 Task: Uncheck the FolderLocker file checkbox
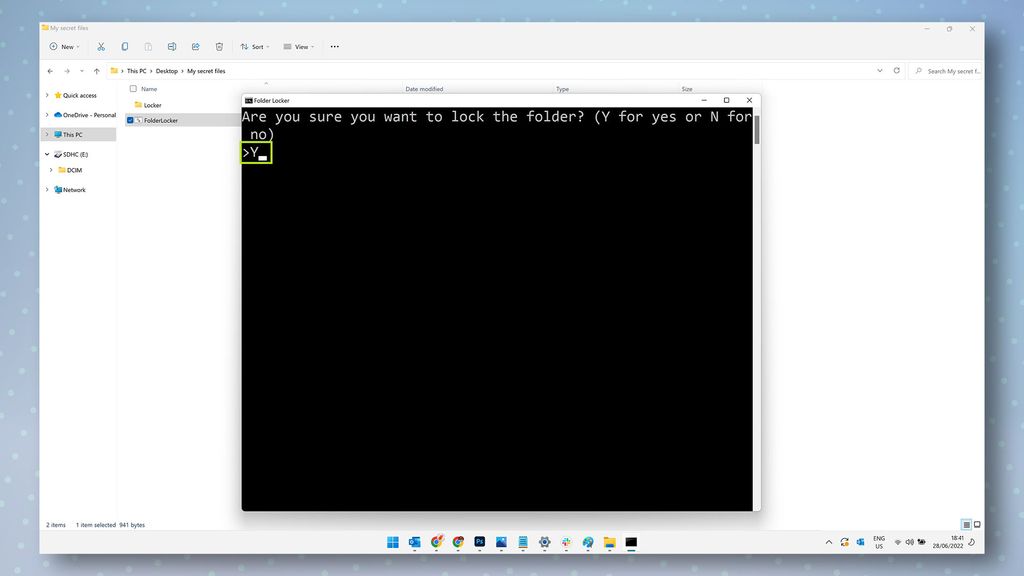[133, 120]
